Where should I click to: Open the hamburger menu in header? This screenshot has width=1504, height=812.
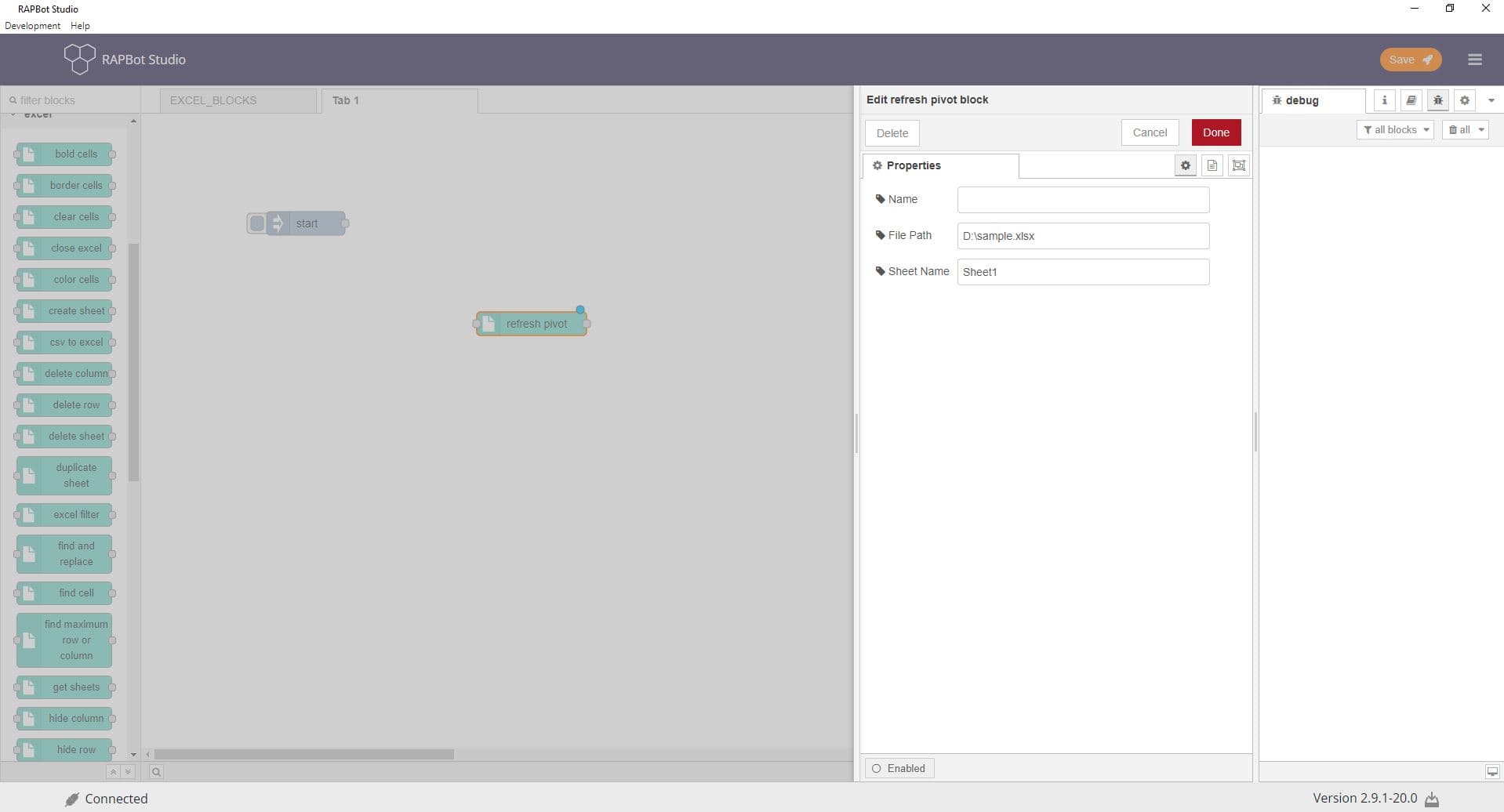click(1474, 60)
